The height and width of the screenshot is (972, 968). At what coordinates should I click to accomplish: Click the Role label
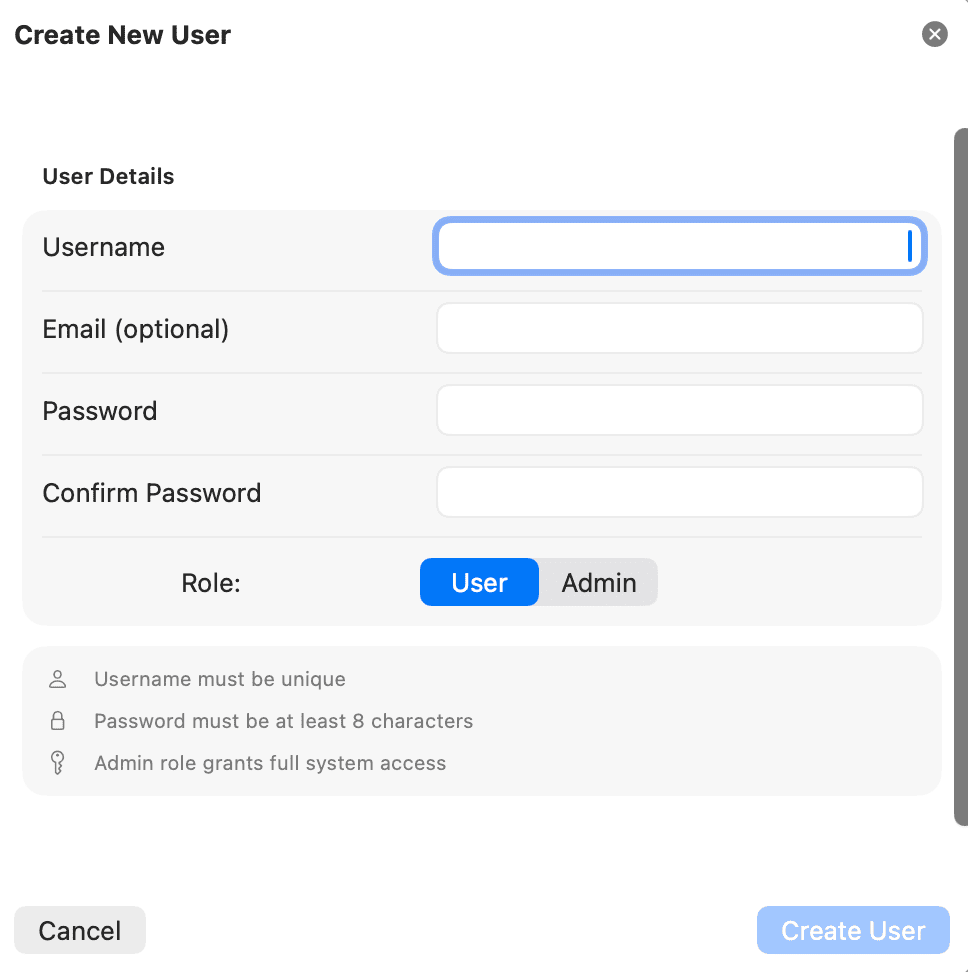point(210,582)
